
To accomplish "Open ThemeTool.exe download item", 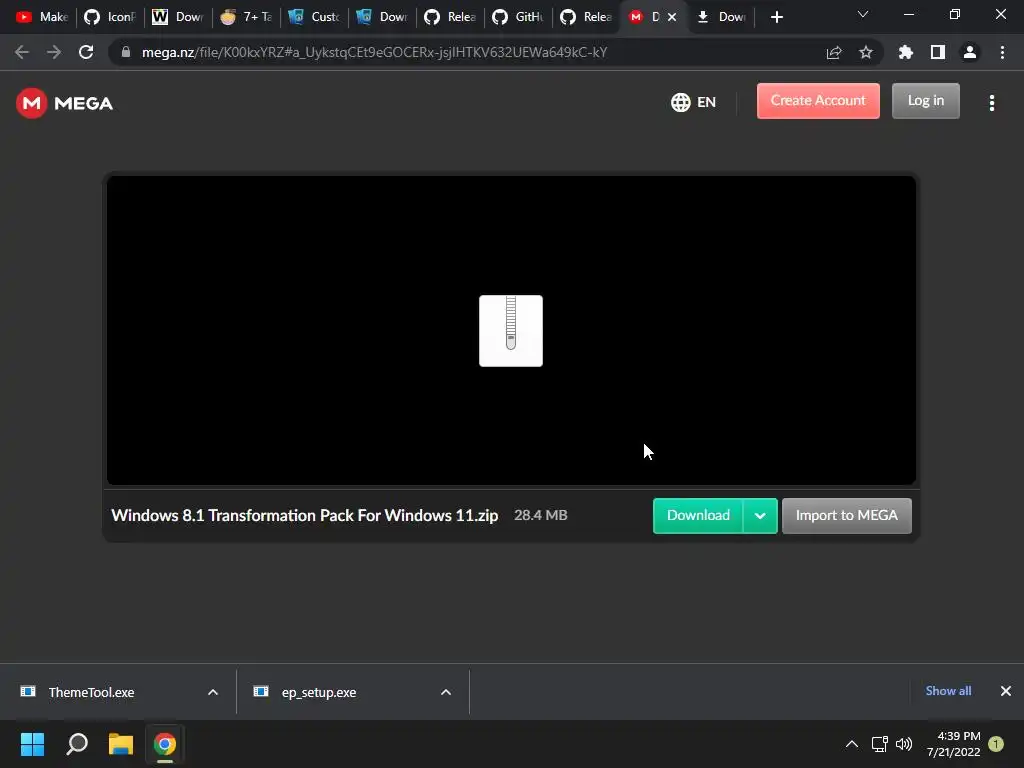I will click(x=91, y=692).
